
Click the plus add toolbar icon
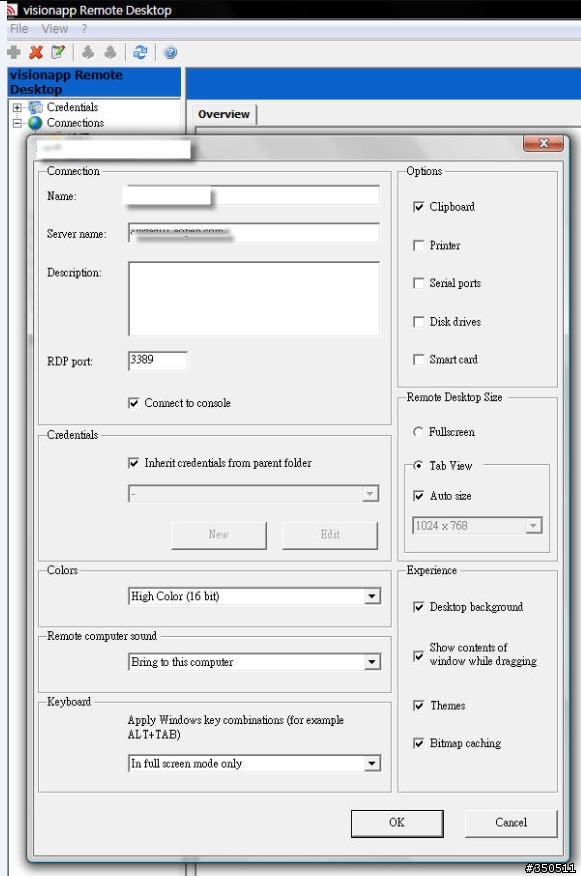pos(14,53)
